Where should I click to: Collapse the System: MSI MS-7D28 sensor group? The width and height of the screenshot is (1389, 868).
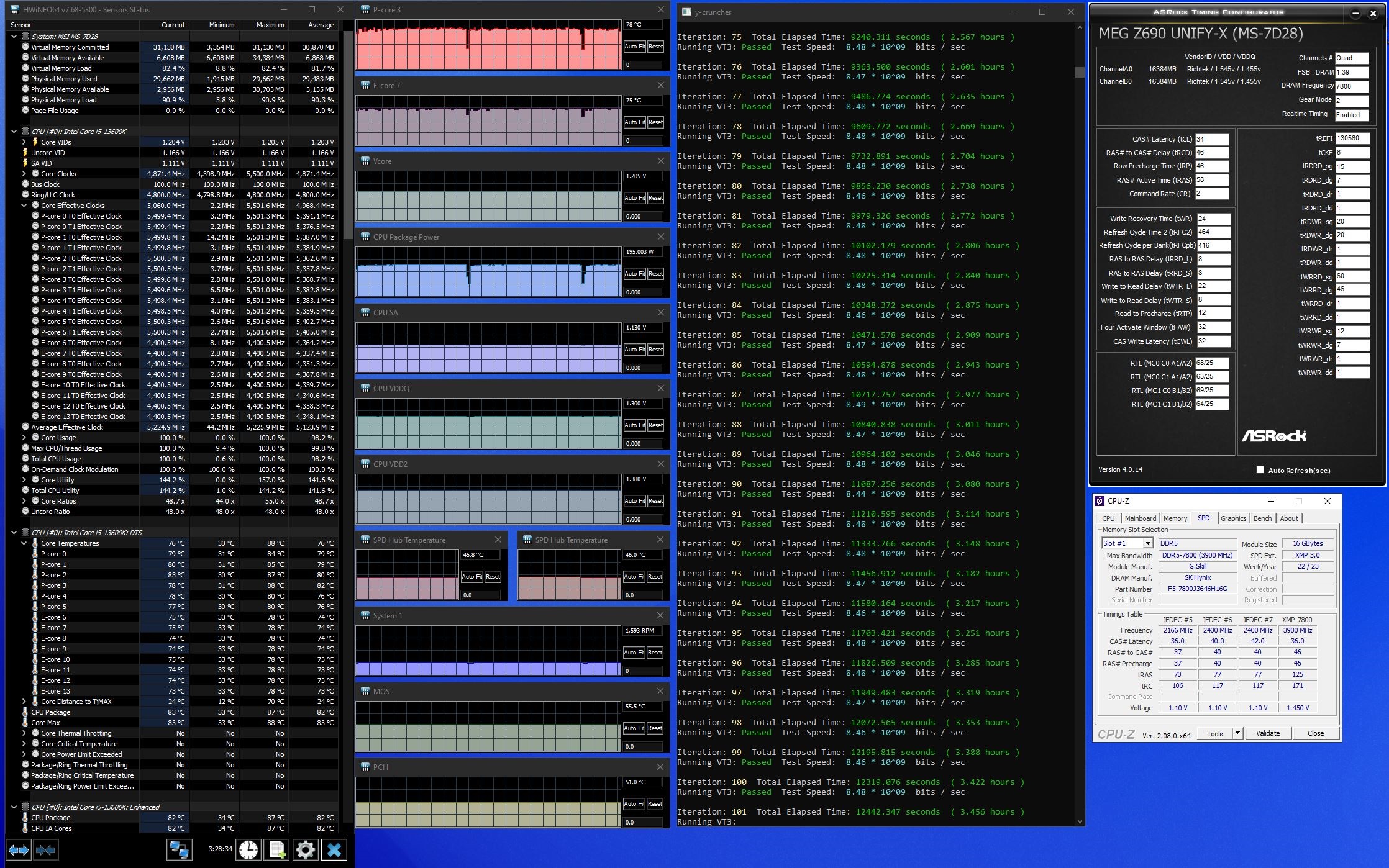(x=14, y=37)
